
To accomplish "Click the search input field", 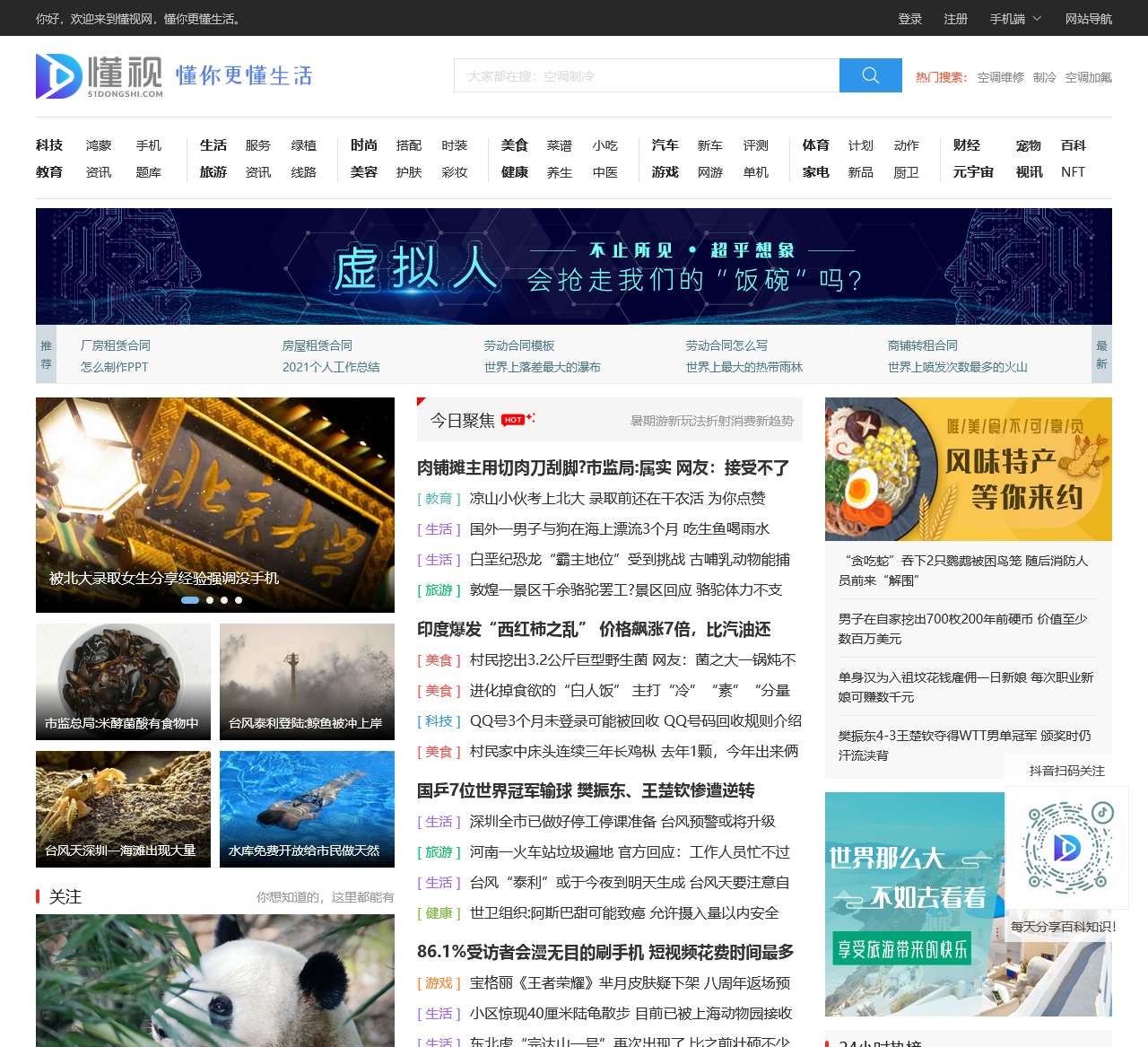I will coord(647,75).
